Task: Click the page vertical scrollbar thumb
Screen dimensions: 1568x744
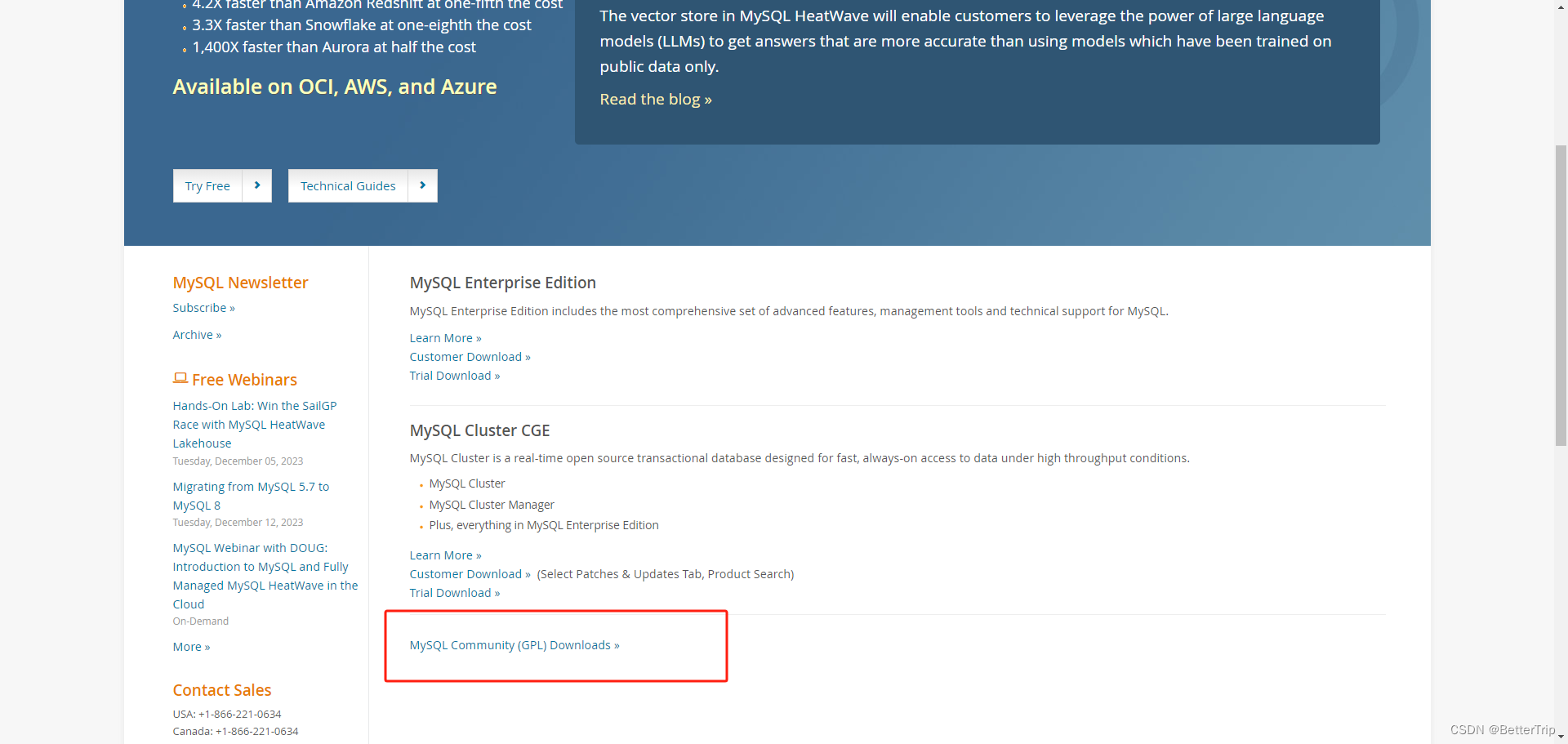Action: (x=1561, y=295)
